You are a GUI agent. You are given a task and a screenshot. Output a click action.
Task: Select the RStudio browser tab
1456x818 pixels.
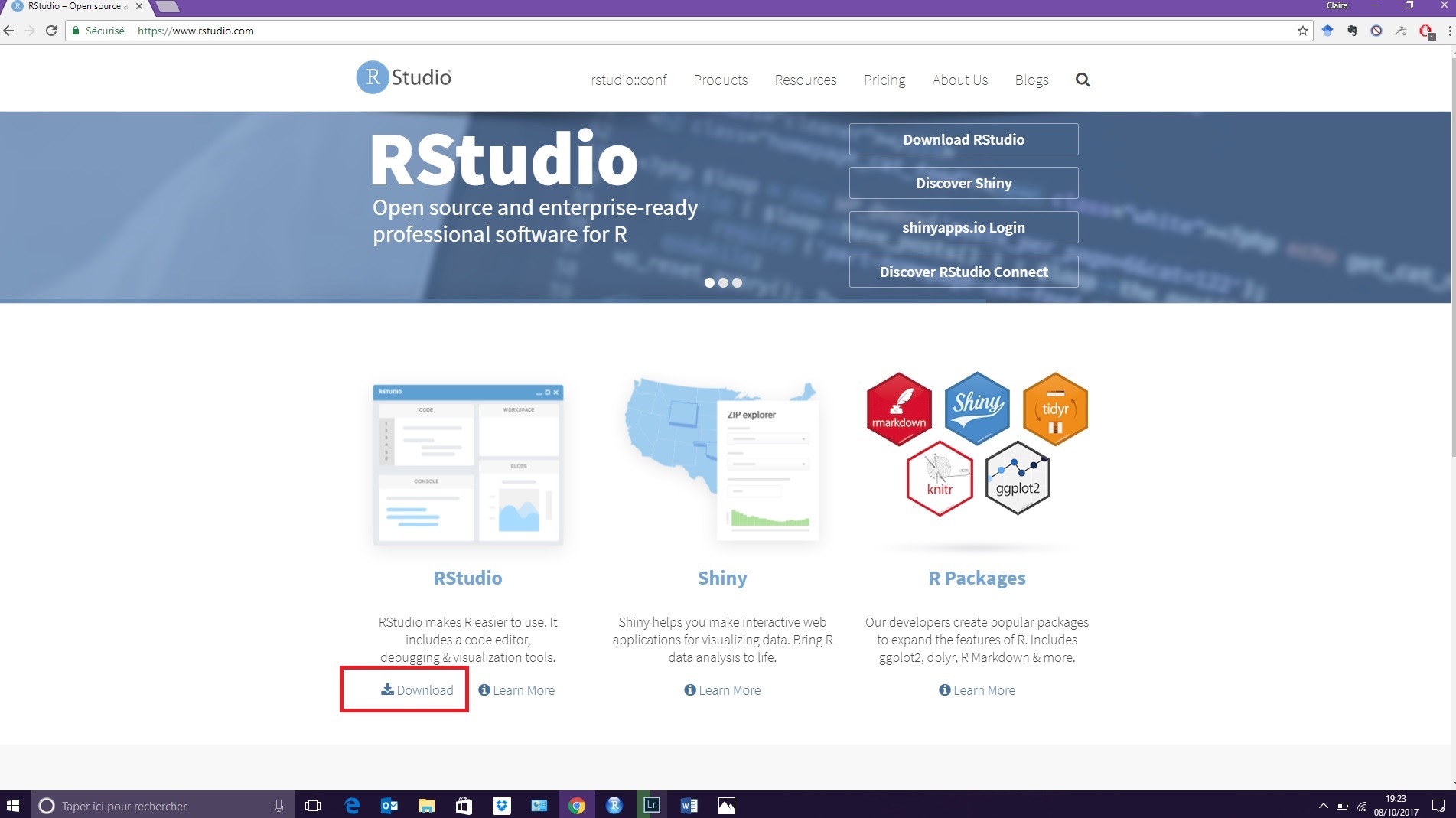[77, 6]
